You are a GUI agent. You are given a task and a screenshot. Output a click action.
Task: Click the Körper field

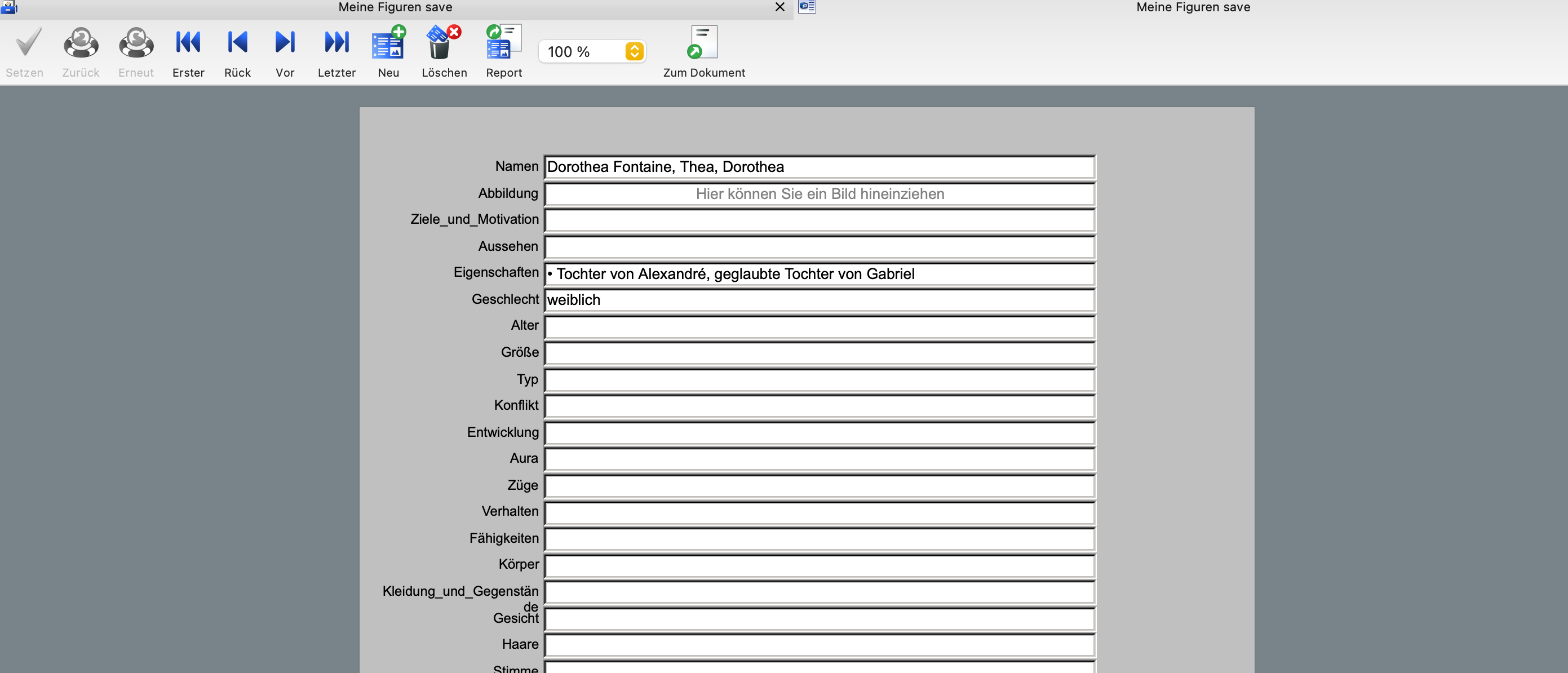tap(820, 565)
